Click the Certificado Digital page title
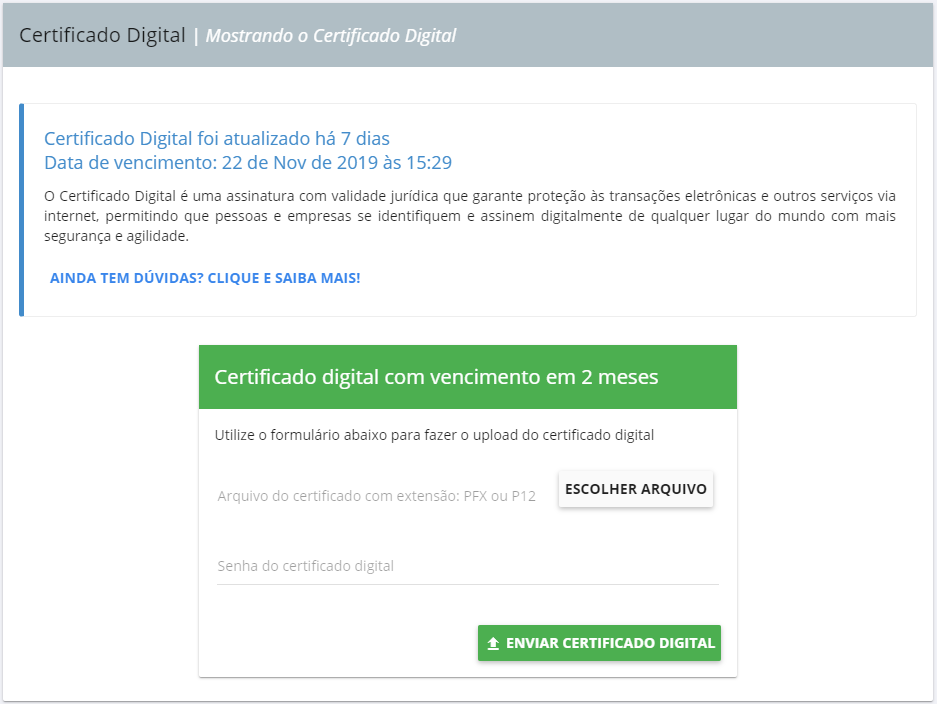 (102, 33)
